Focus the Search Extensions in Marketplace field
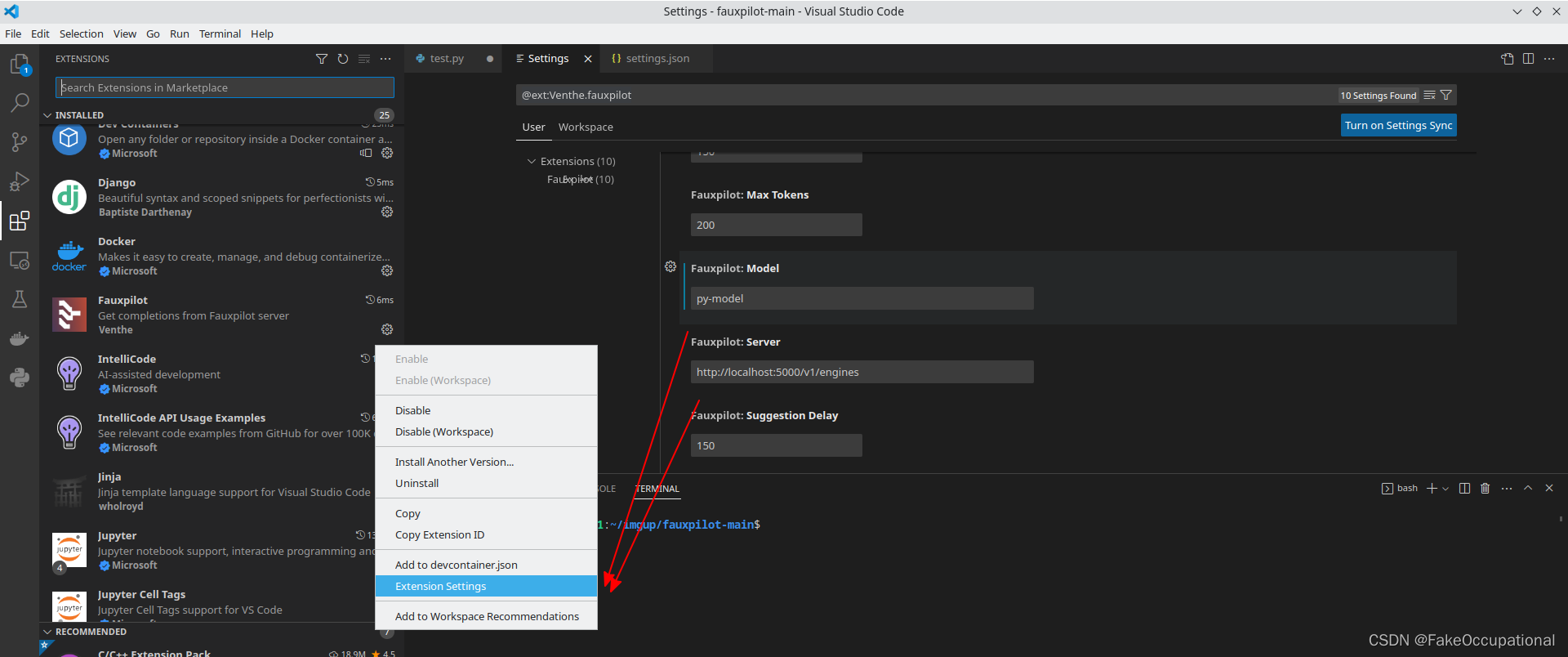1568x657 pixels. click(225, 87)
